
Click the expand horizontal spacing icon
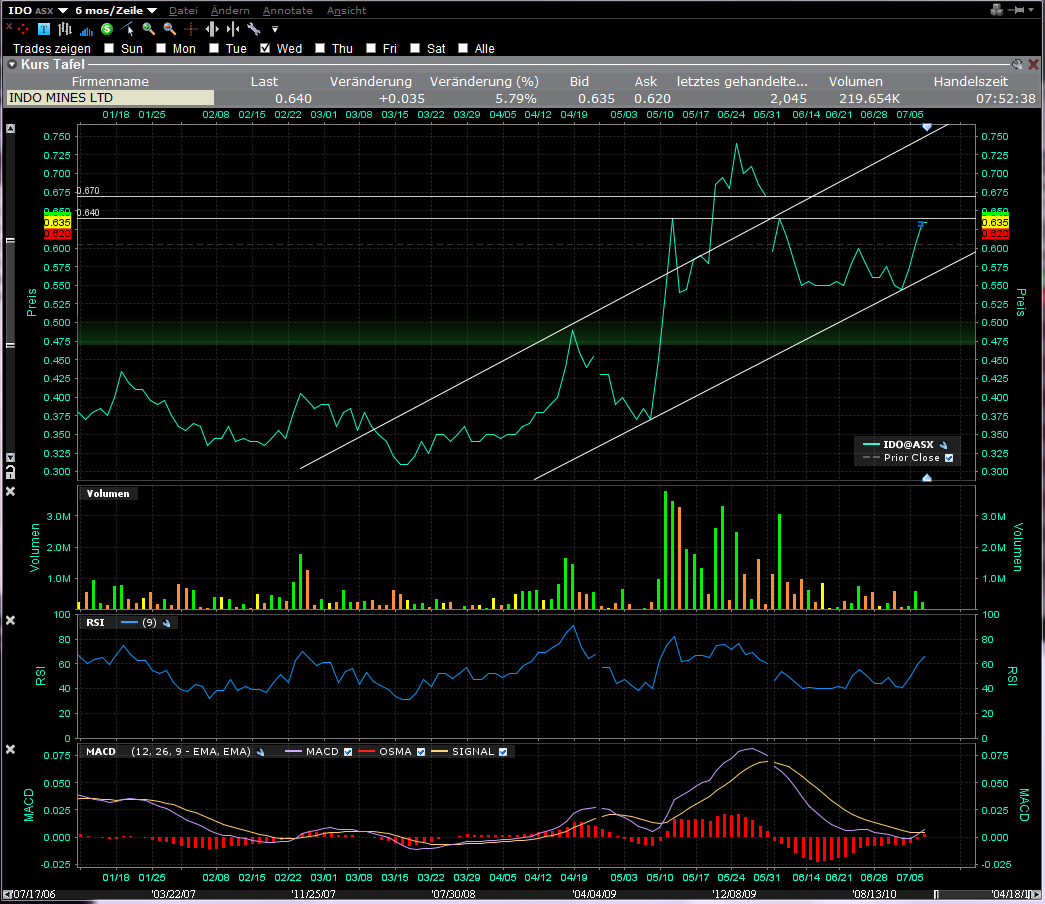coord(212,29)
